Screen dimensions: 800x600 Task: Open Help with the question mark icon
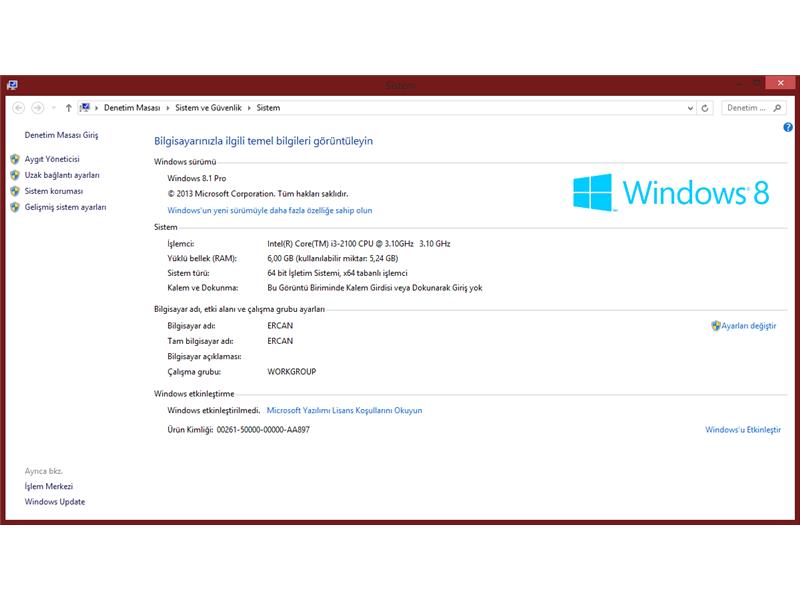[788, 127]
